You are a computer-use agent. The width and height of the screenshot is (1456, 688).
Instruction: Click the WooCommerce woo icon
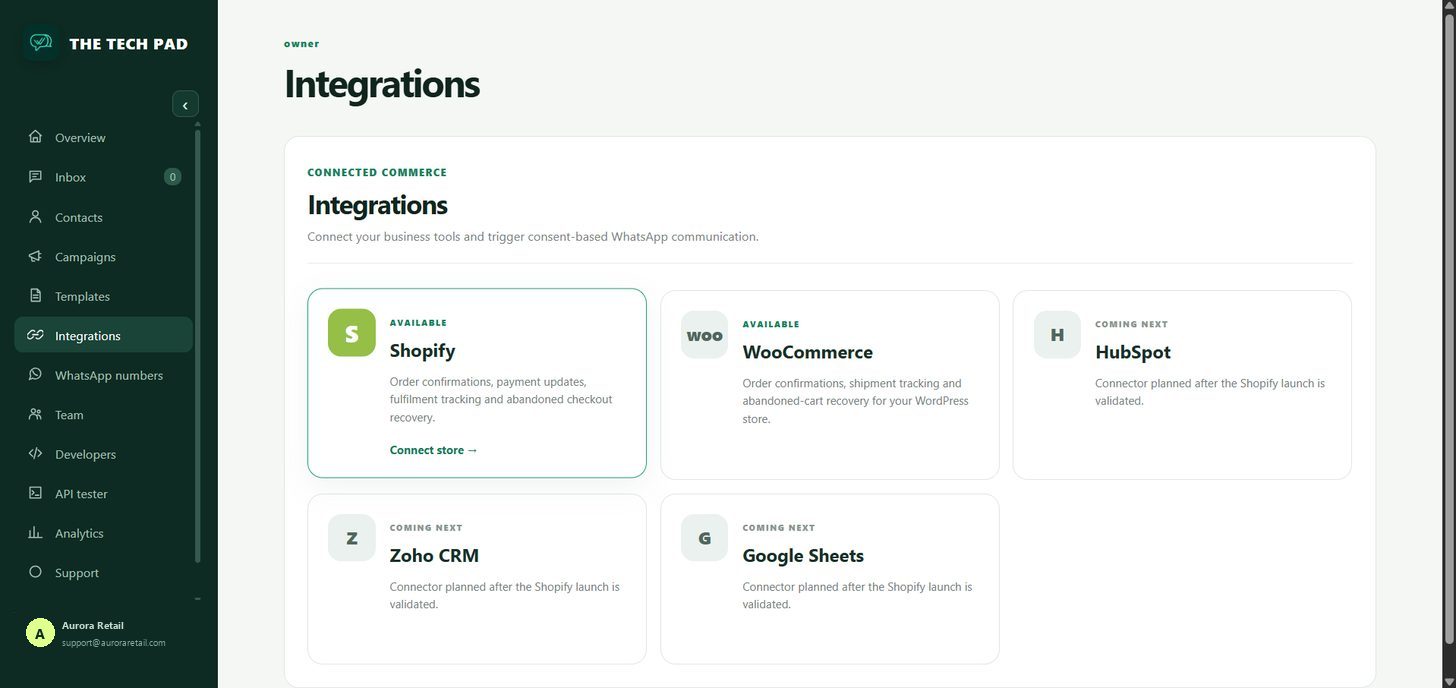pyautogui.click(x=705, y=335)
